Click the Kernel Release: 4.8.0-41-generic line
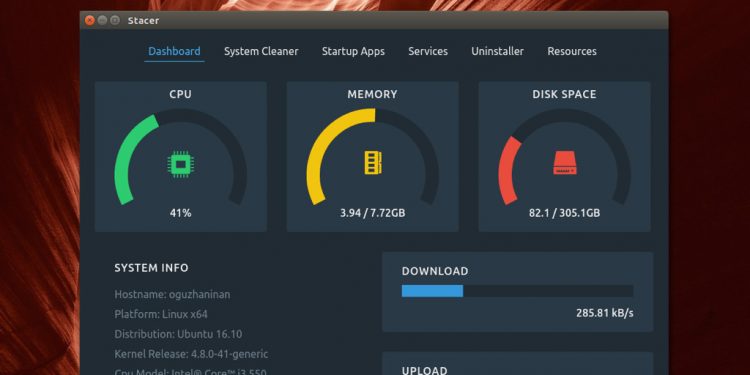 [191, 354]
